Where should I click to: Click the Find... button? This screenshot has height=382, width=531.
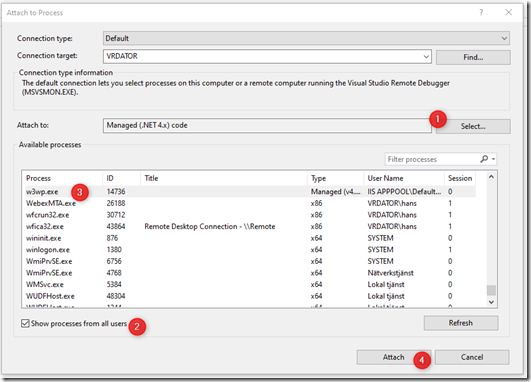473,57
